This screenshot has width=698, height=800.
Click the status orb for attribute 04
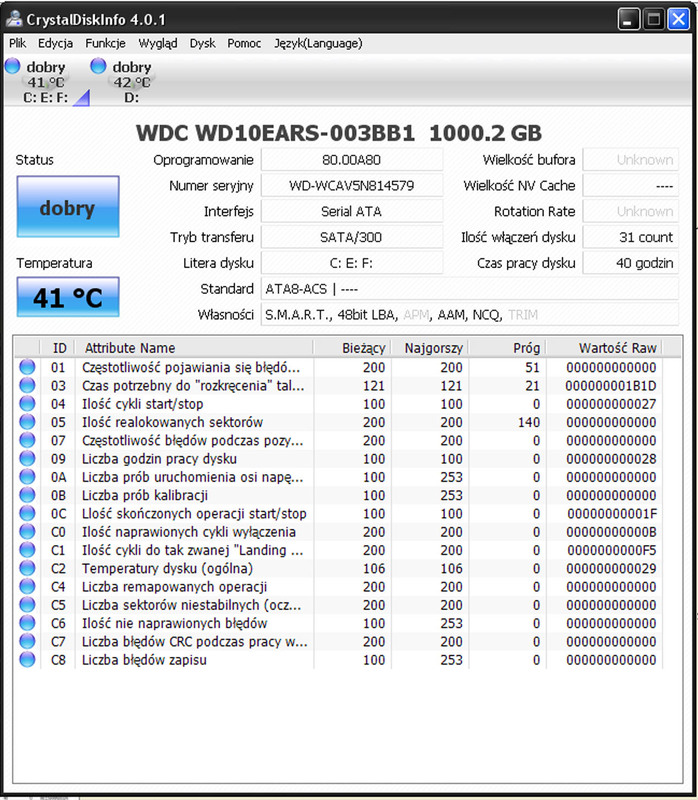click(27, 404)
